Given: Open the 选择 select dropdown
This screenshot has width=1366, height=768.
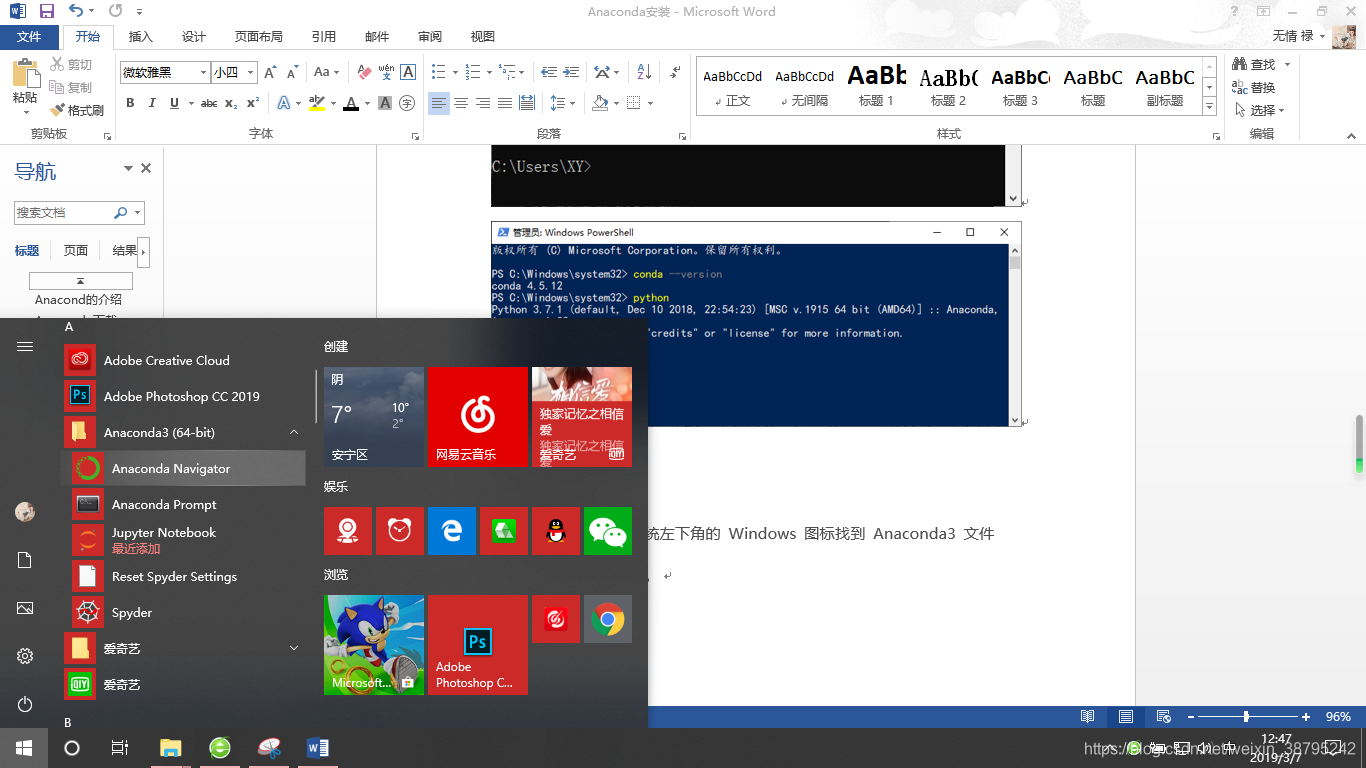Looking at the screenshot, I should [1260, 110].
